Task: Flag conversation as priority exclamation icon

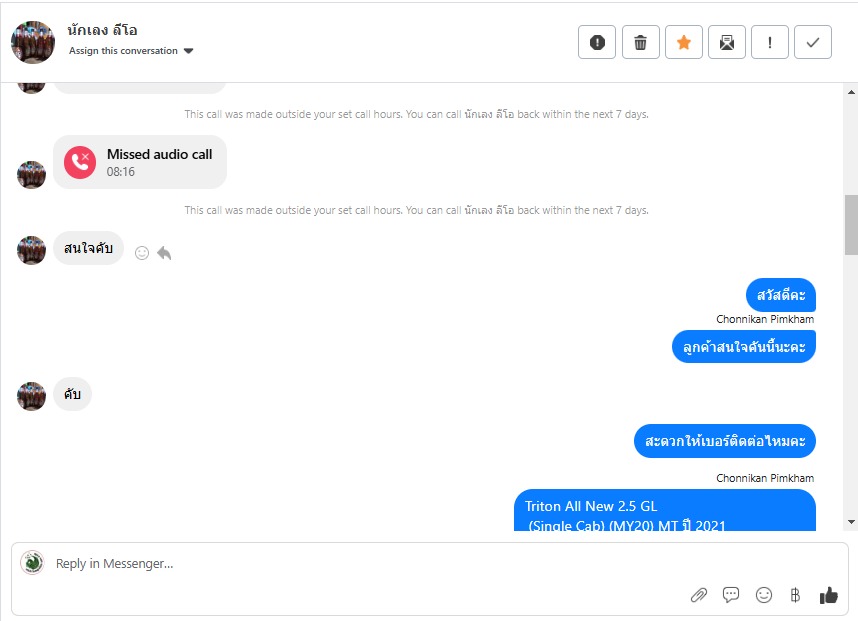Action: (770, 42)
